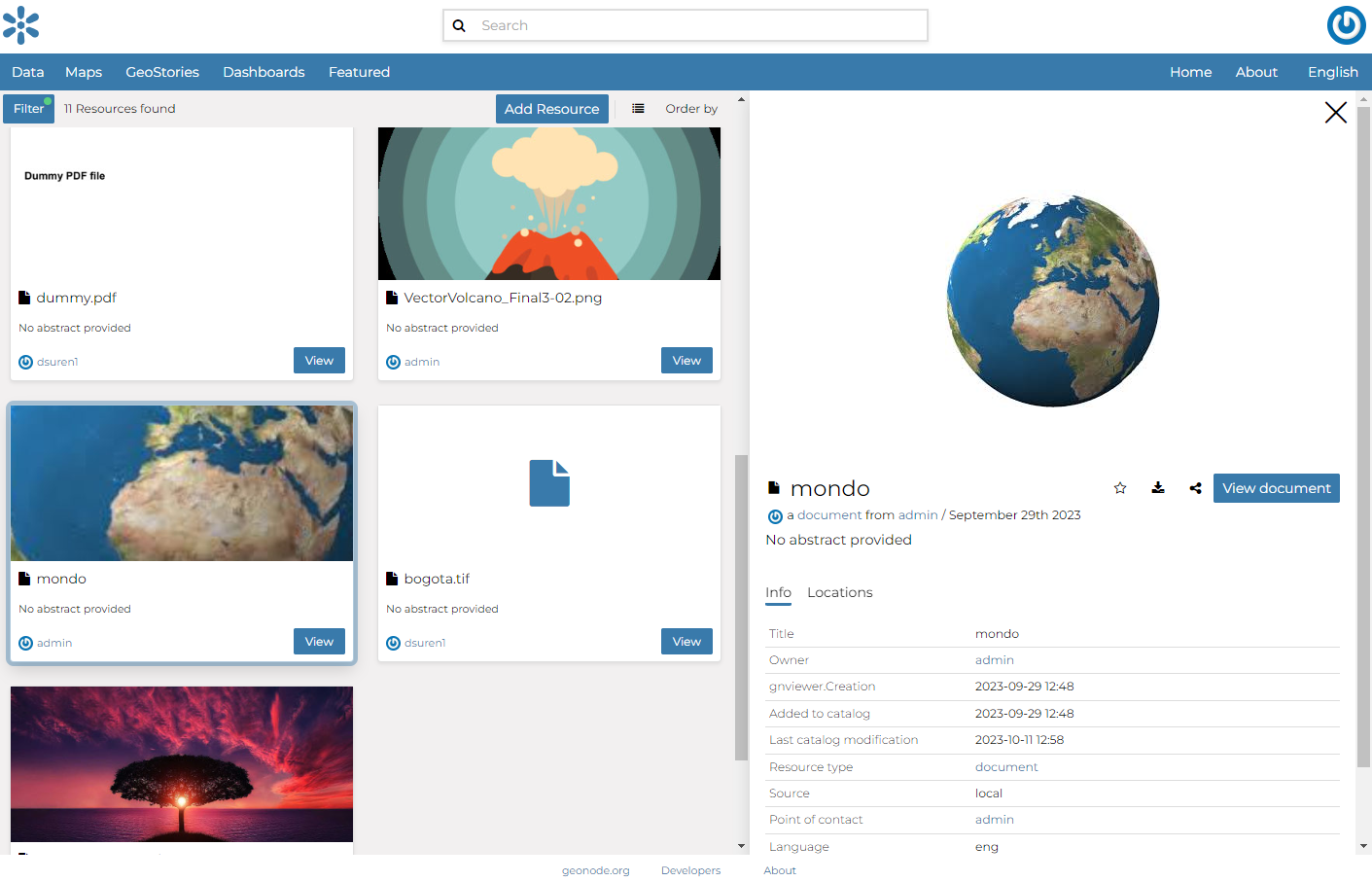Open the English language selector

(x=1332, y=71)
